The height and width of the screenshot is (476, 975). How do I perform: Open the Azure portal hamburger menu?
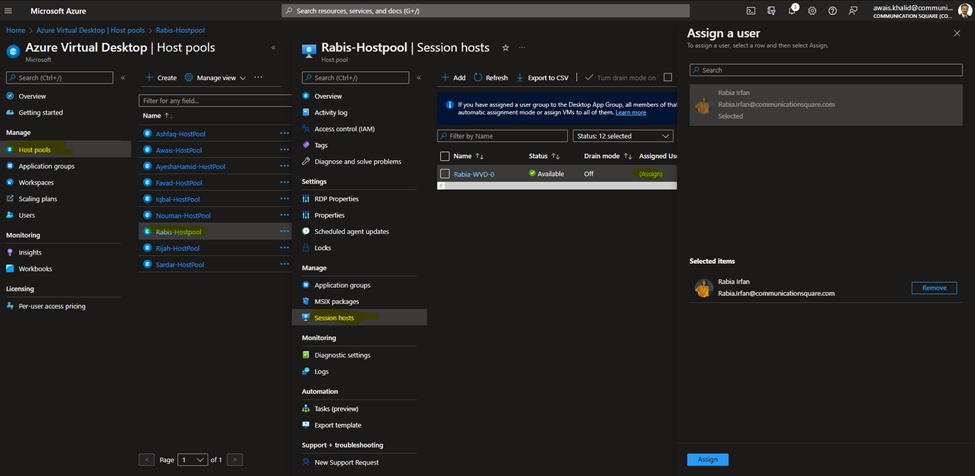click(x=8, y=11)
